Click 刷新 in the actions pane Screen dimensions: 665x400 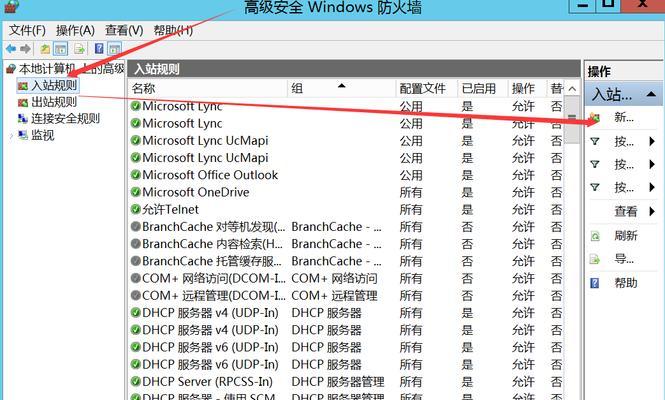(626, 236)
